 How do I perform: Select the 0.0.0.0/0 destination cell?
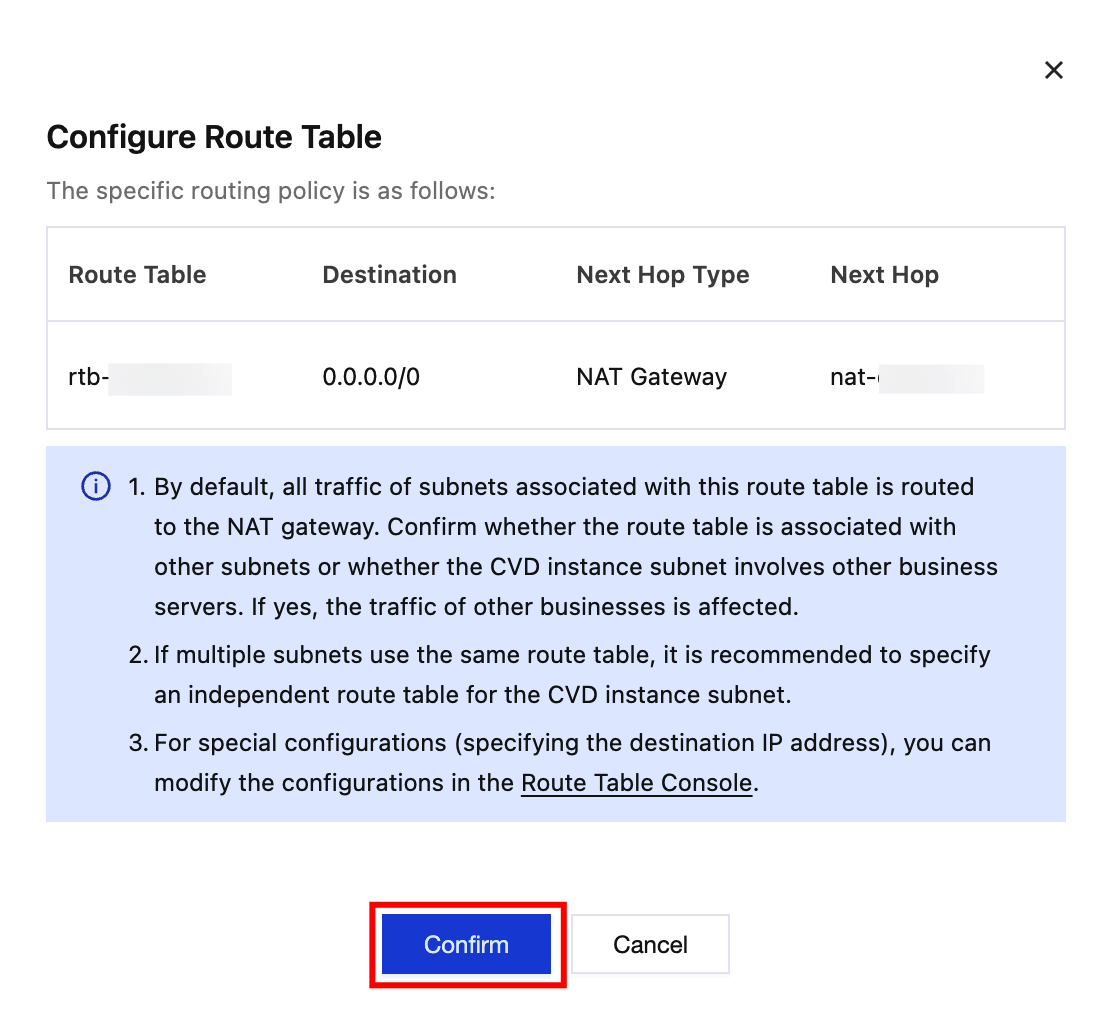(x=371, y=378)
